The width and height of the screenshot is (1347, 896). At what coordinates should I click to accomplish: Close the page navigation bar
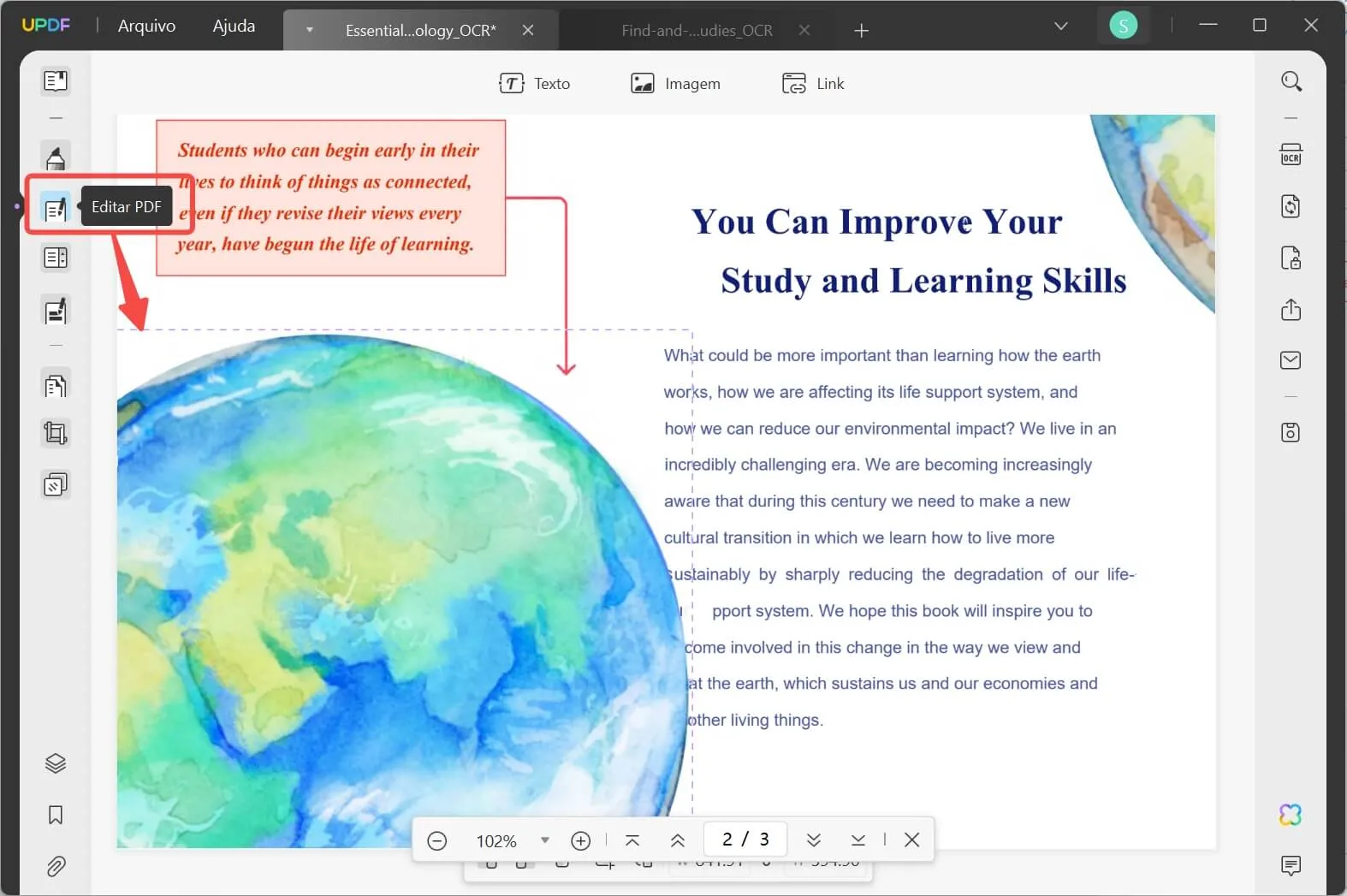tap(912, 840)
